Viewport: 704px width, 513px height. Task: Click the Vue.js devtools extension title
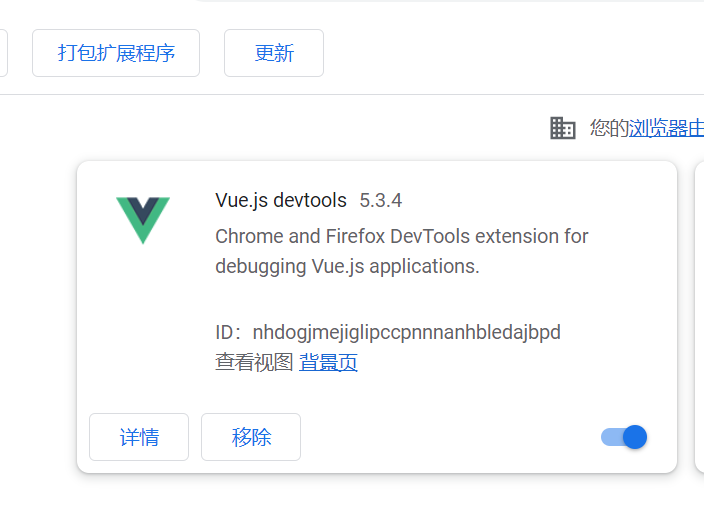(x=281, y=200)
